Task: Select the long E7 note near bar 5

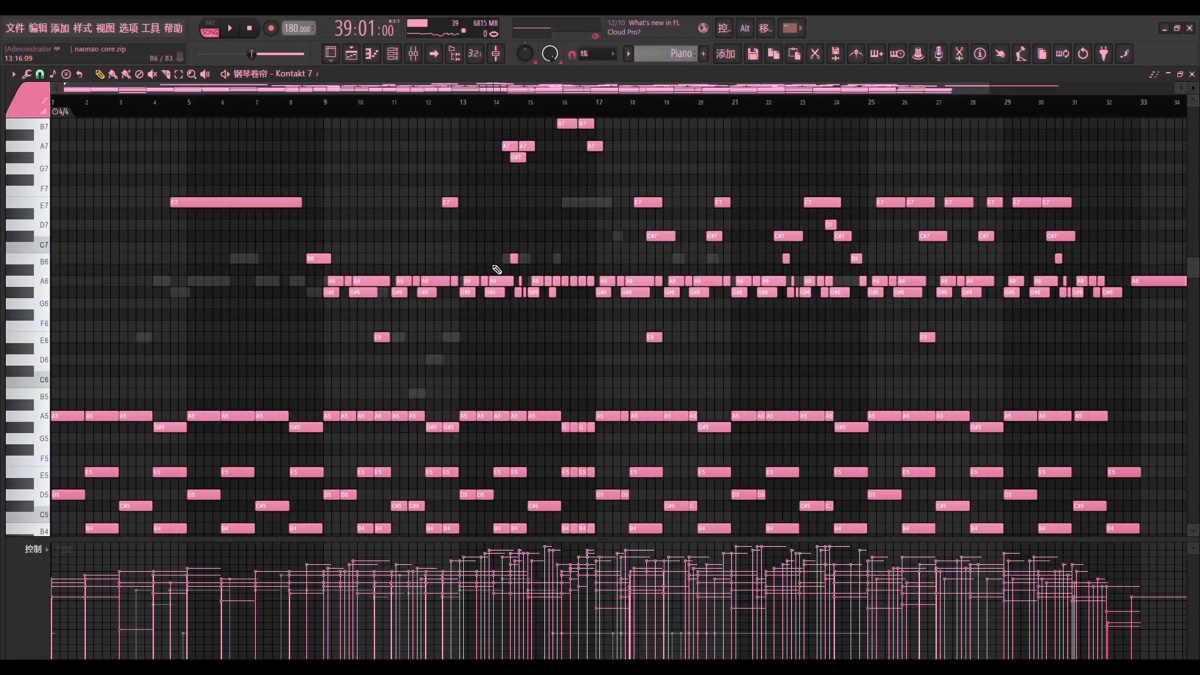Action: (236, 202)
